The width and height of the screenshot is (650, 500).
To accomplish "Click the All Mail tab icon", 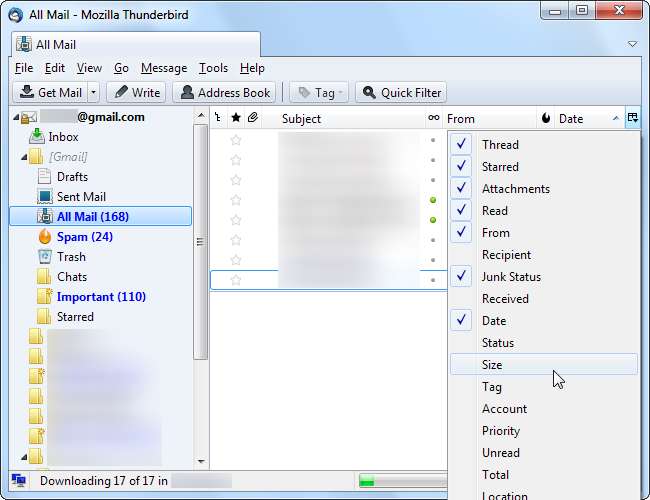I will click(24, 44).
